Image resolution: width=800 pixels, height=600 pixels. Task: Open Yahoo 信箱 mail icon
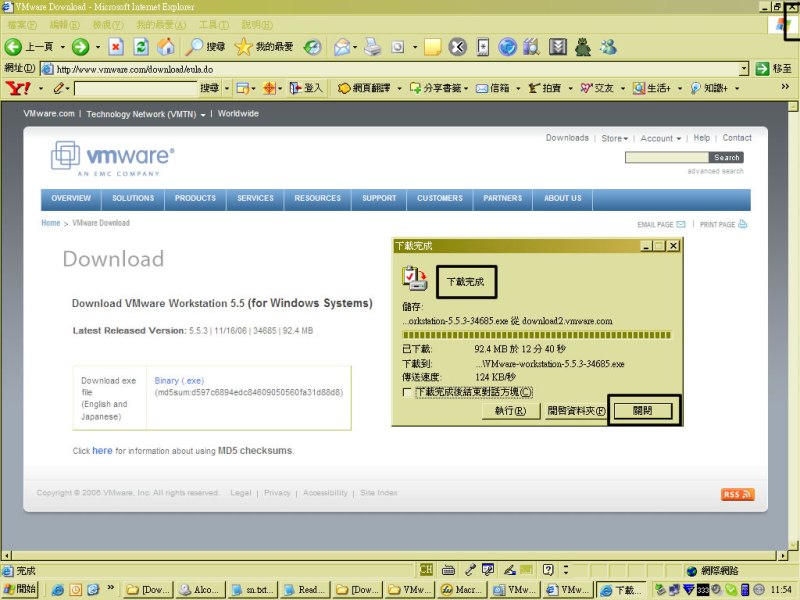[493, 88]
